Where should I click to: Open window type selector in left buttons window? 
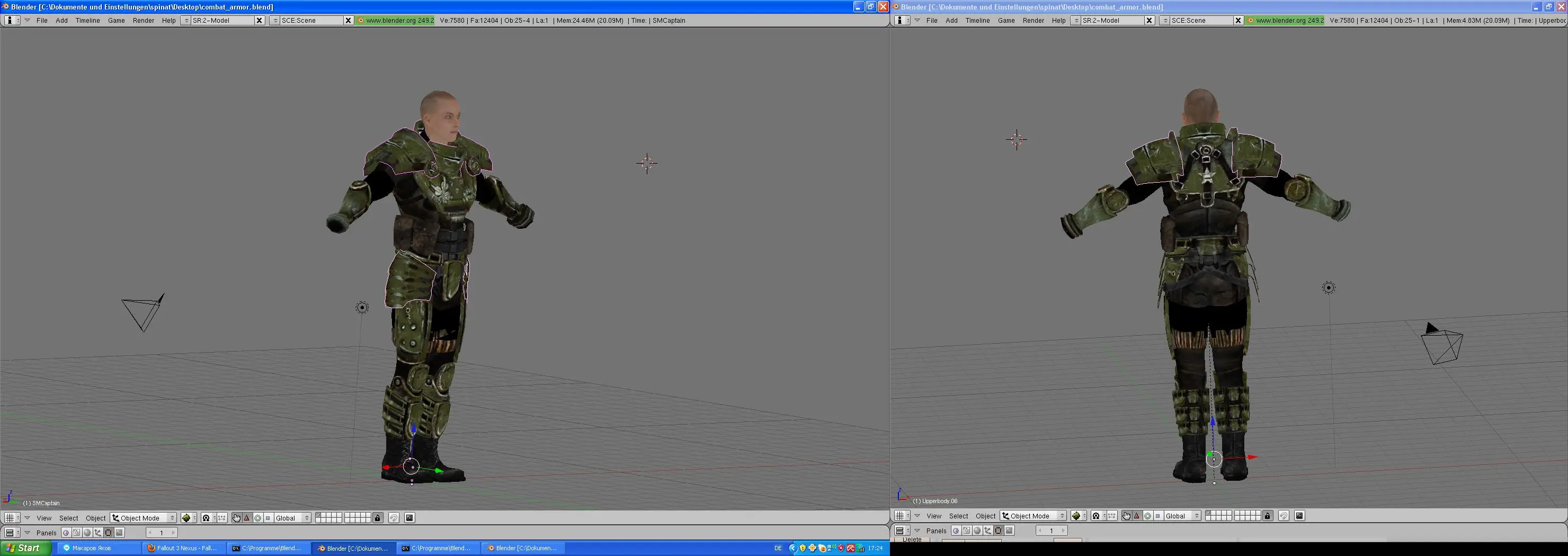click(x=12, y=533)
